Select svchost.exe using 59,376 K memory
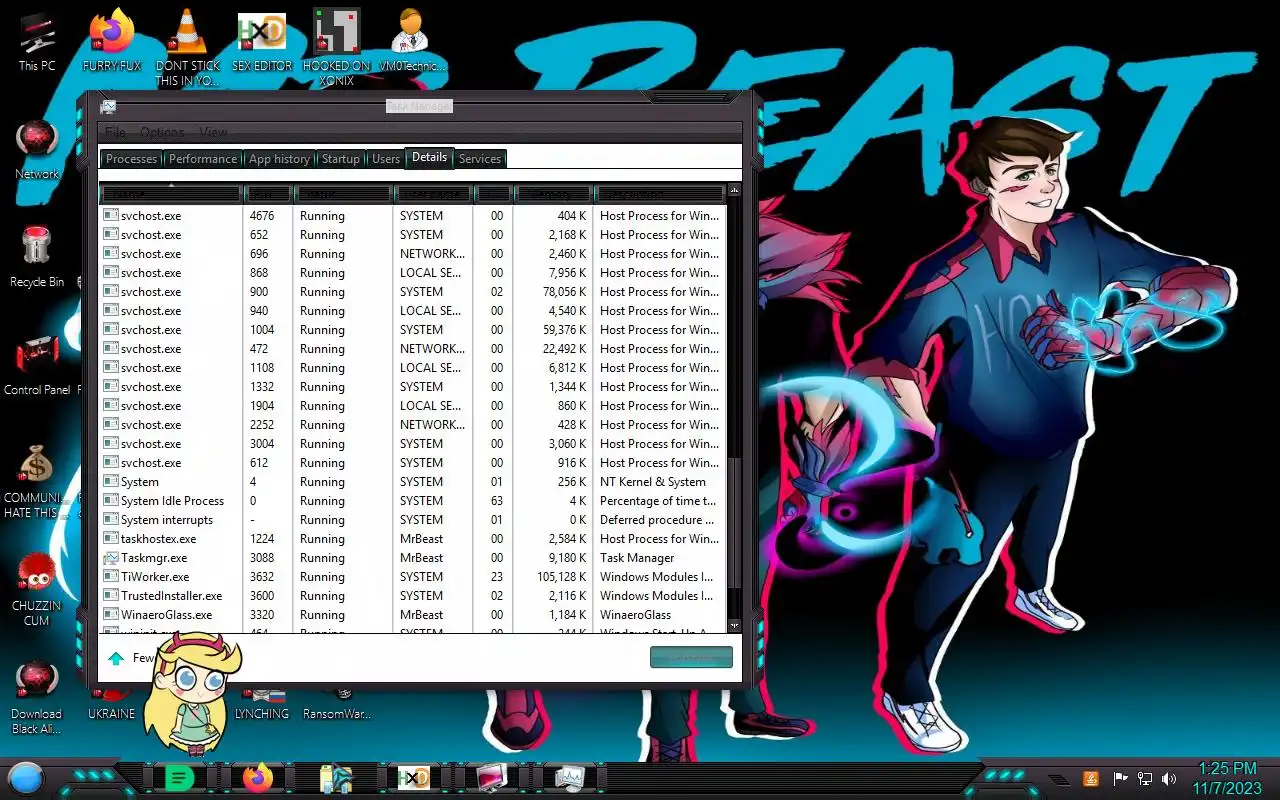The height and width of the screenshot is (800, 1280). [x=411, y=330]
